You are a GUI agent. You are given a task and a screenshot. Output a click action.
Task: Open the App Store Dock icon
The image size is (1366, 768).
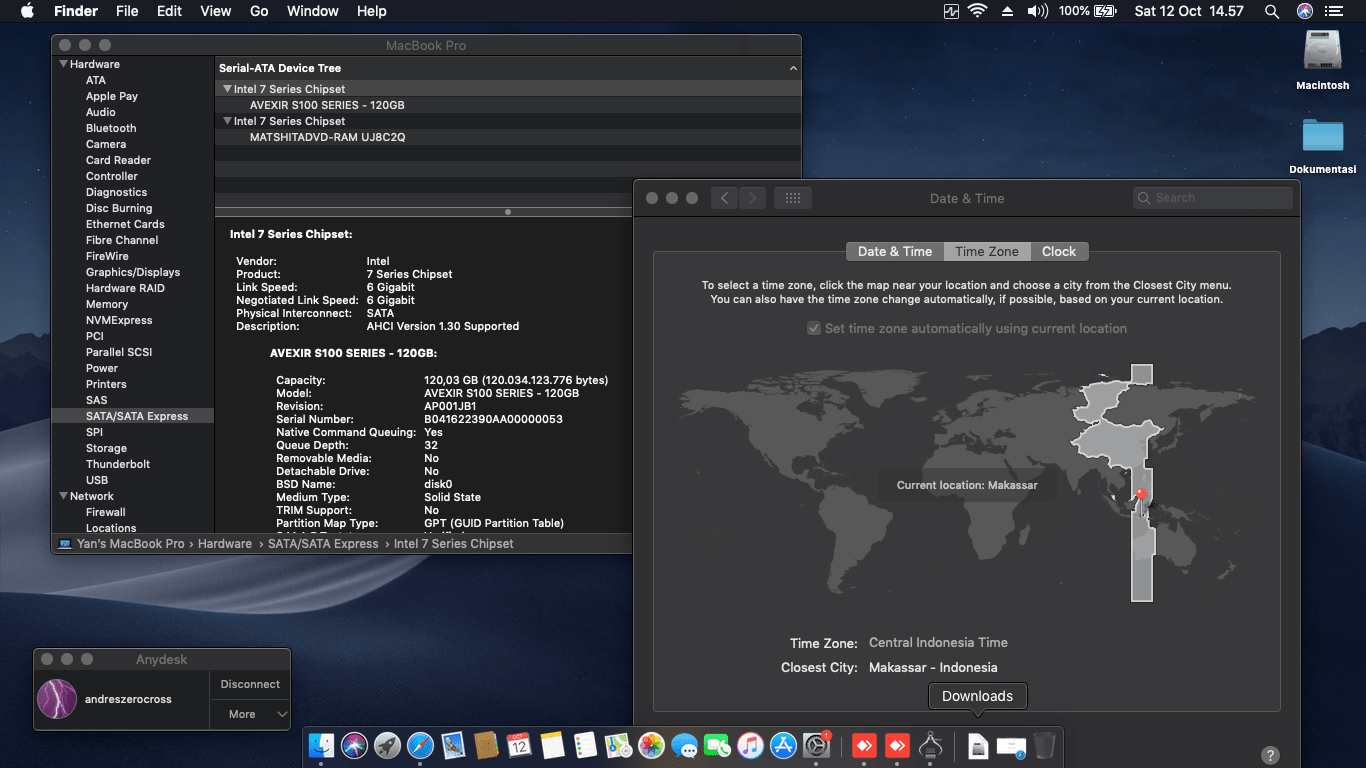783,745
